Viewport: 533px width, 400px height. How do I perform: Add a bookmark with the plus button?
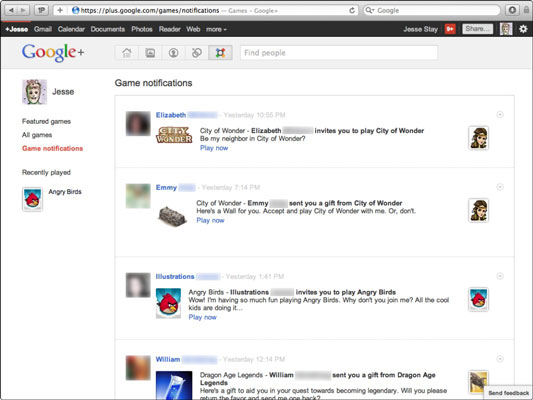pos(60,10)
